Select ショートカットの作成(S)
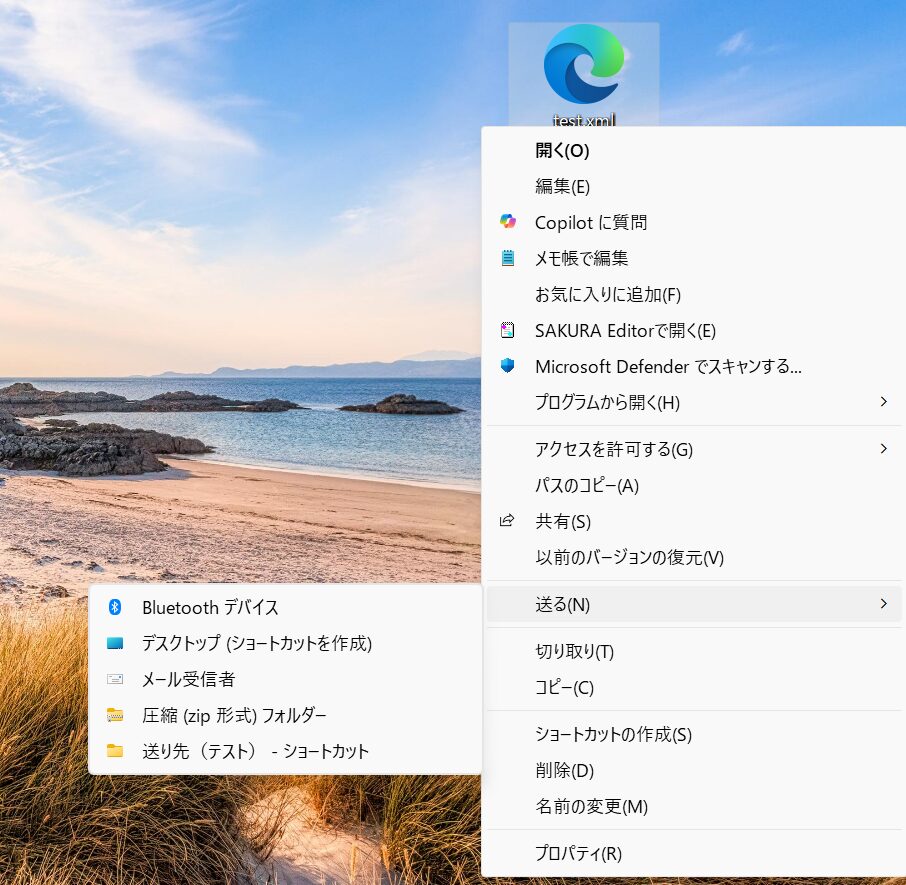Viewport: 906px width, 885px height. point(694,734)
